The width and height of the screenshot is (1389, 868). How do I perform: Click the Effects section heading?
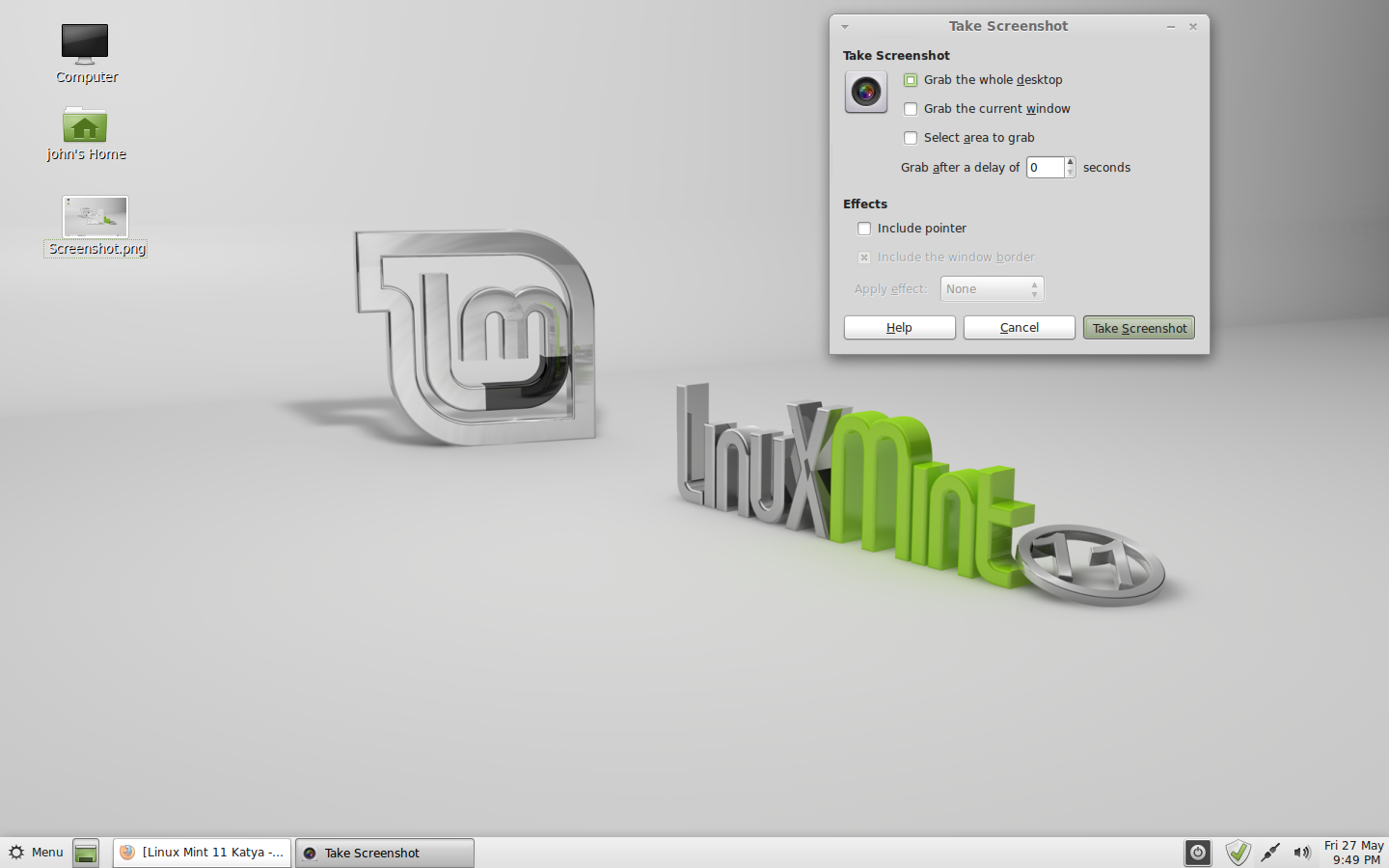pyautogui.click(x=865, y=204)
